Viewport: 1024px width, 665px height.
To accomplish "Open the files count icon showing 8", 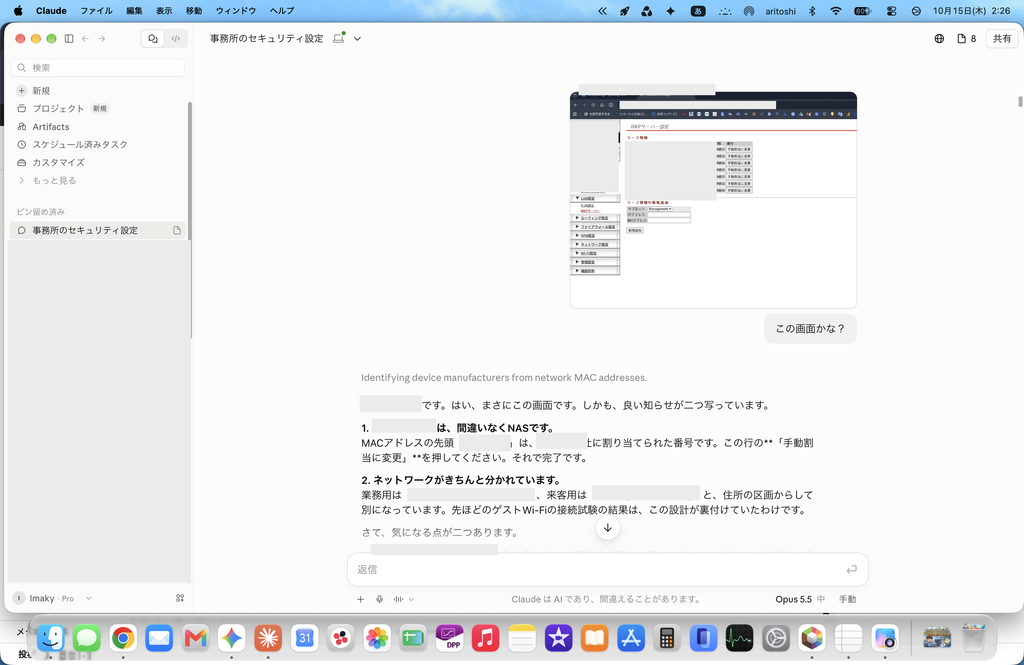I will [967, 39].
